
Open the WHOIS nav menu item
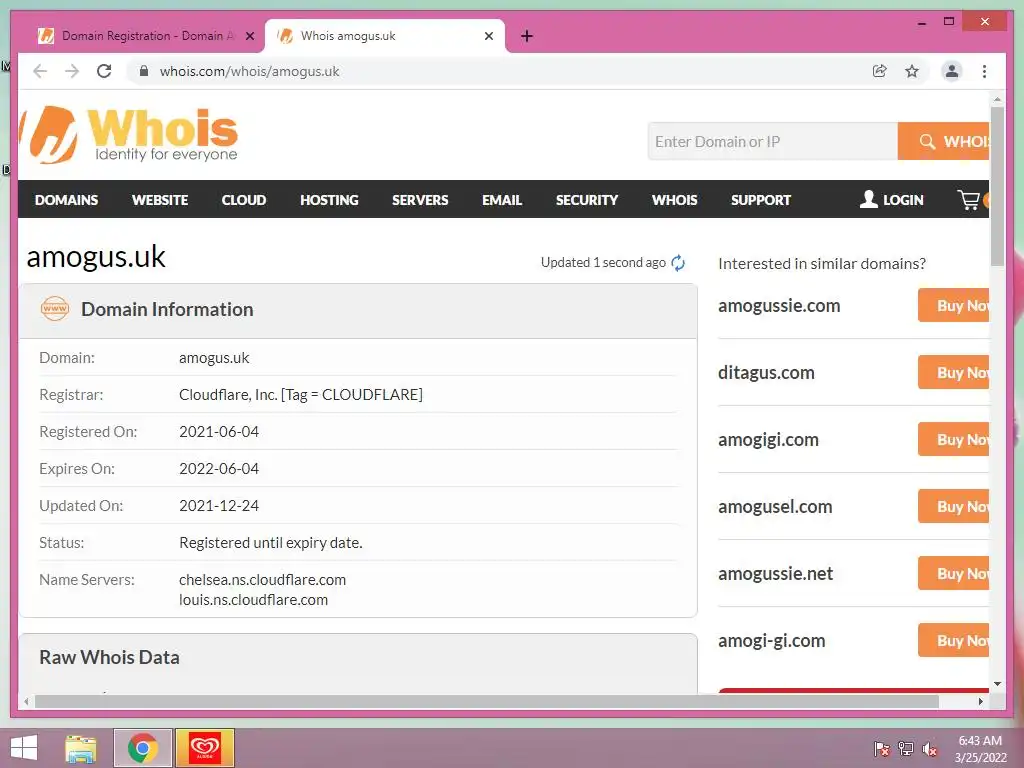pos(675,200)
